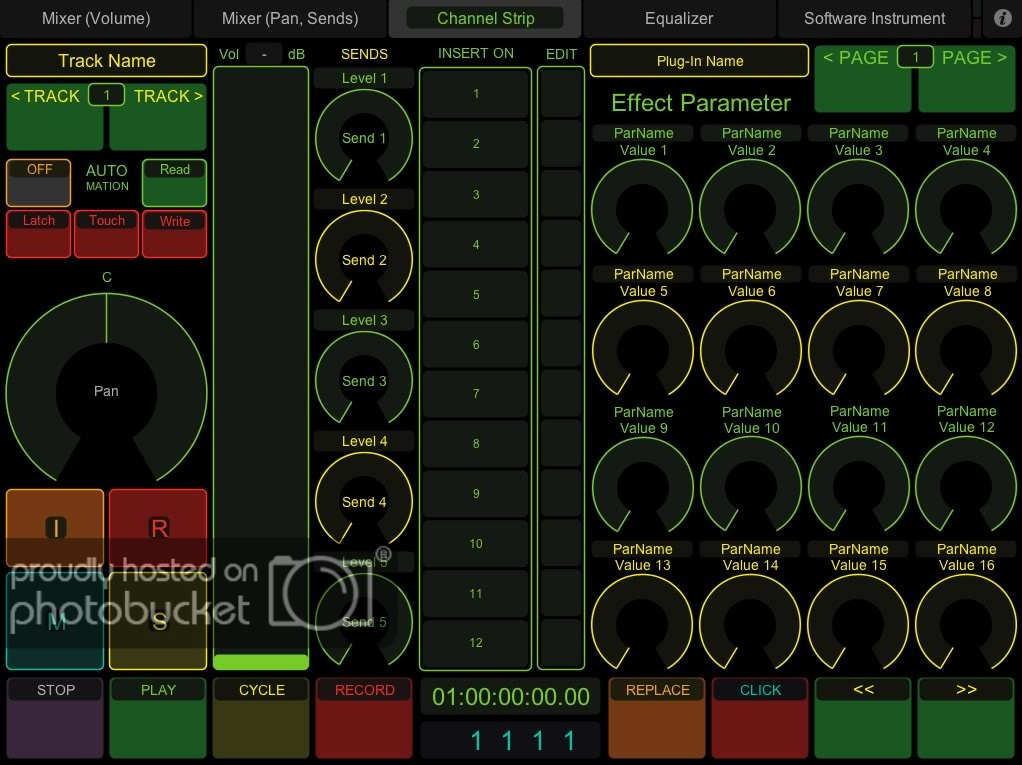Go to next track with TRACK >

[158, 116]
